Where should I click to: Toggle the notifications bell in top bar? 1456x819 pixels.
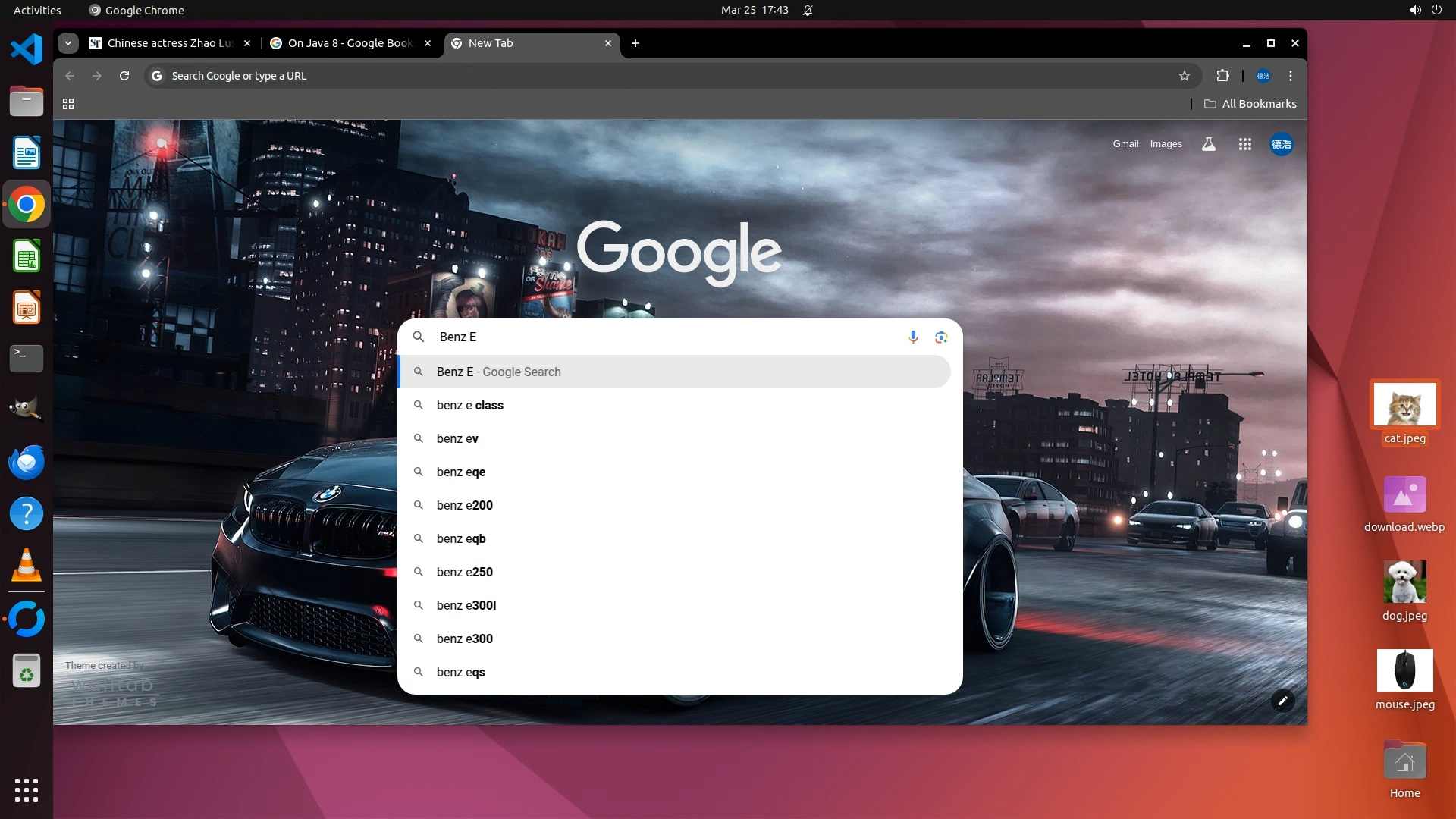[808, 10]
